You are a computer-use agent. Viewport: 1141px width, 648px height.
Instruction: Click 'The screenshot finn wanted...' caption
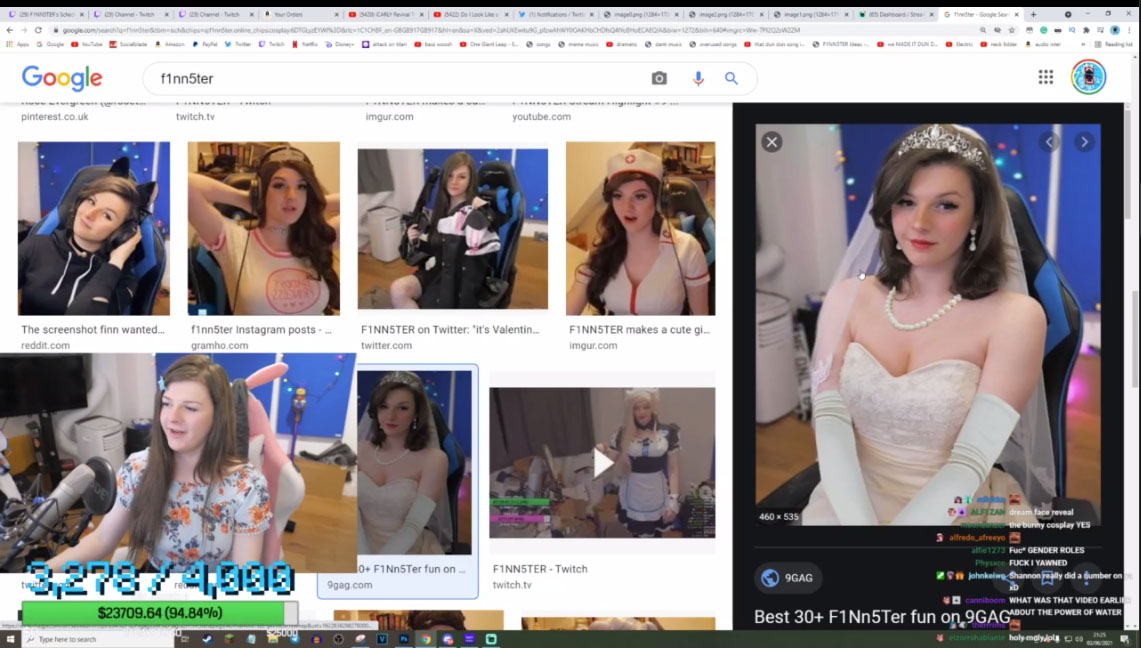[93, 329]
